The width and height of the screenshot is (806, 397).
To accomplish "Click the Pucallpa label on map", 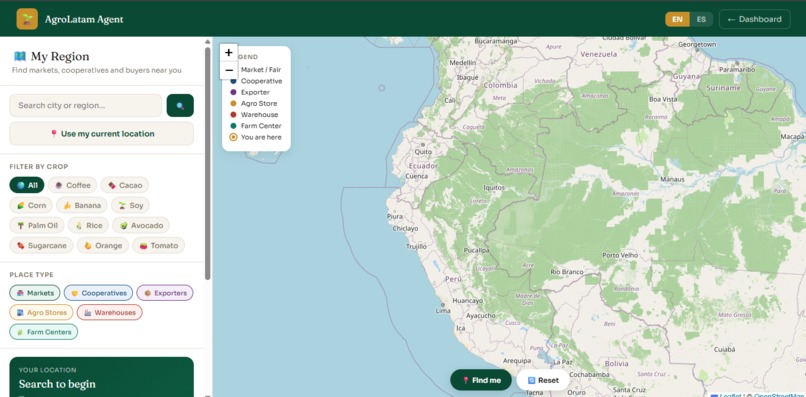I will point(477,250).
